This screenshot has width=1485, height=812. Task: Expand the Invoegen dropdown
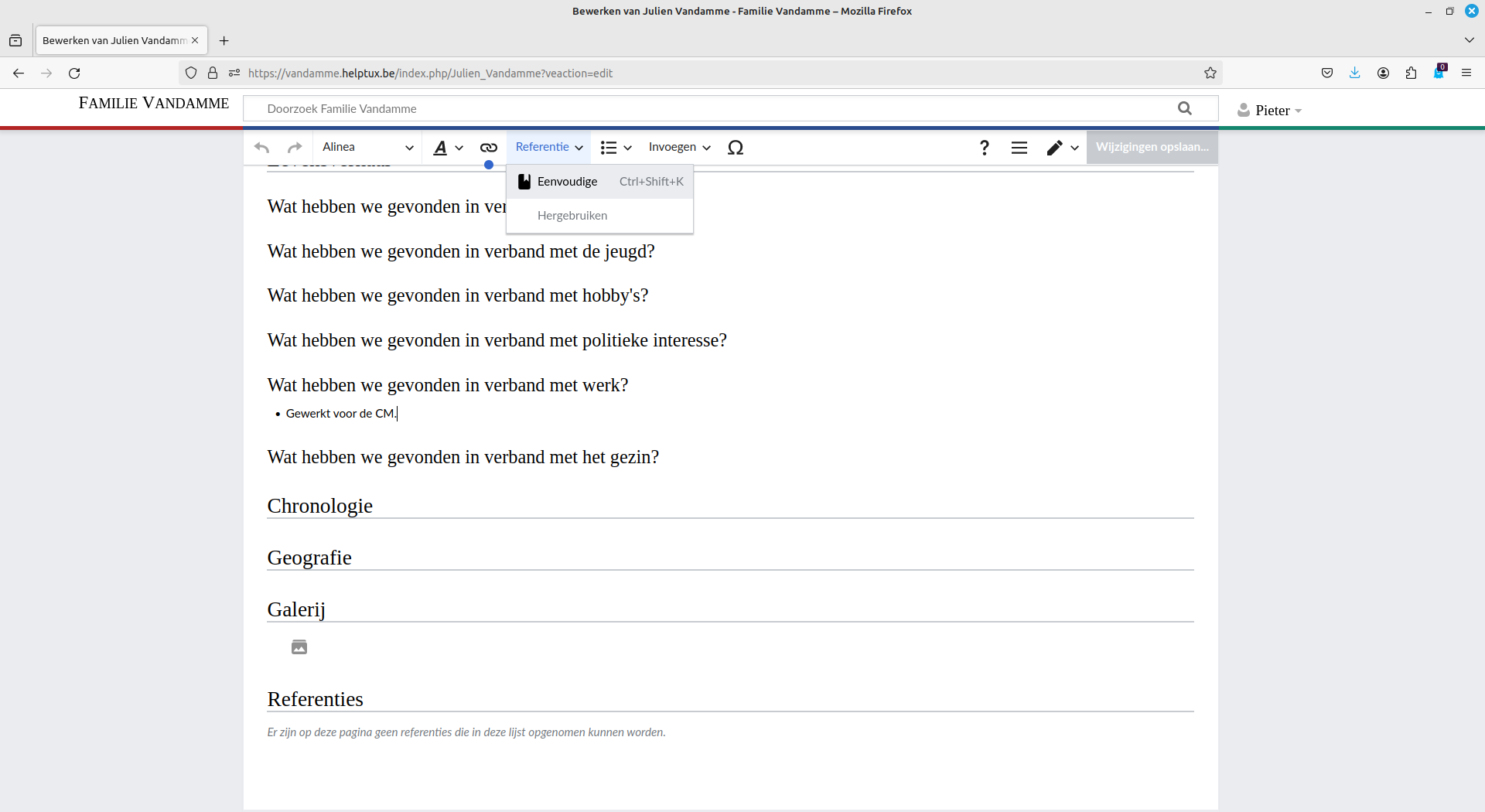[x=678, y=147]
